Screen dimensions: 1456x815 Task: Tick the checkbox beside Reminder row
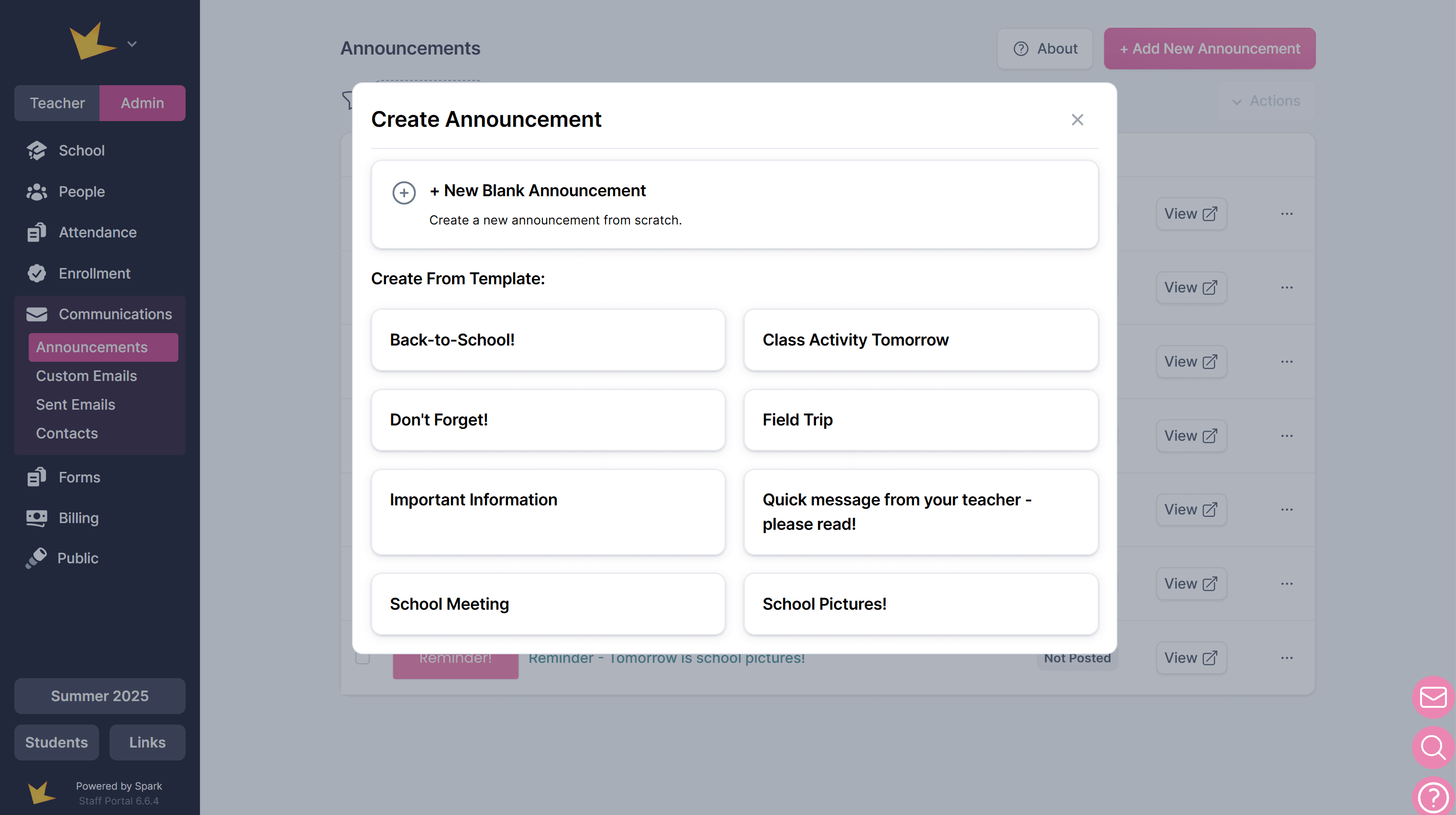pos(363,659)
